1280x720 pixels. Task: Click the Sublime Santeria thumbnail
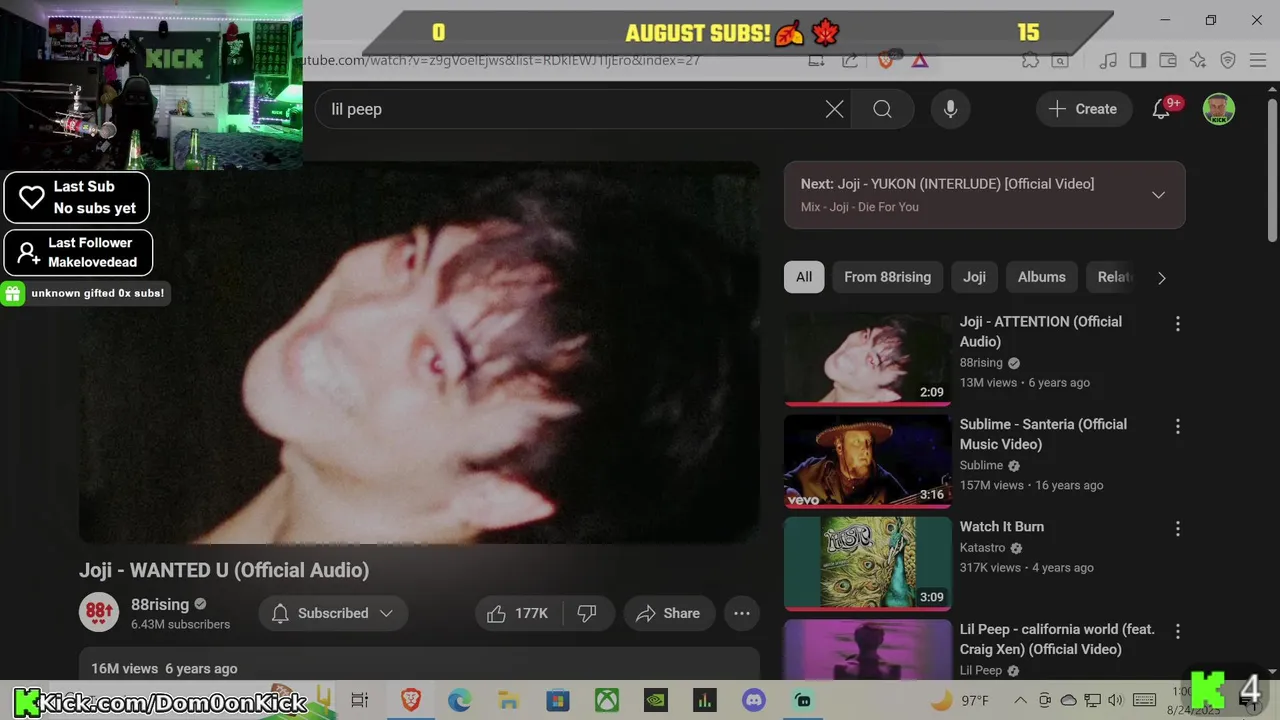click(868, 462)
